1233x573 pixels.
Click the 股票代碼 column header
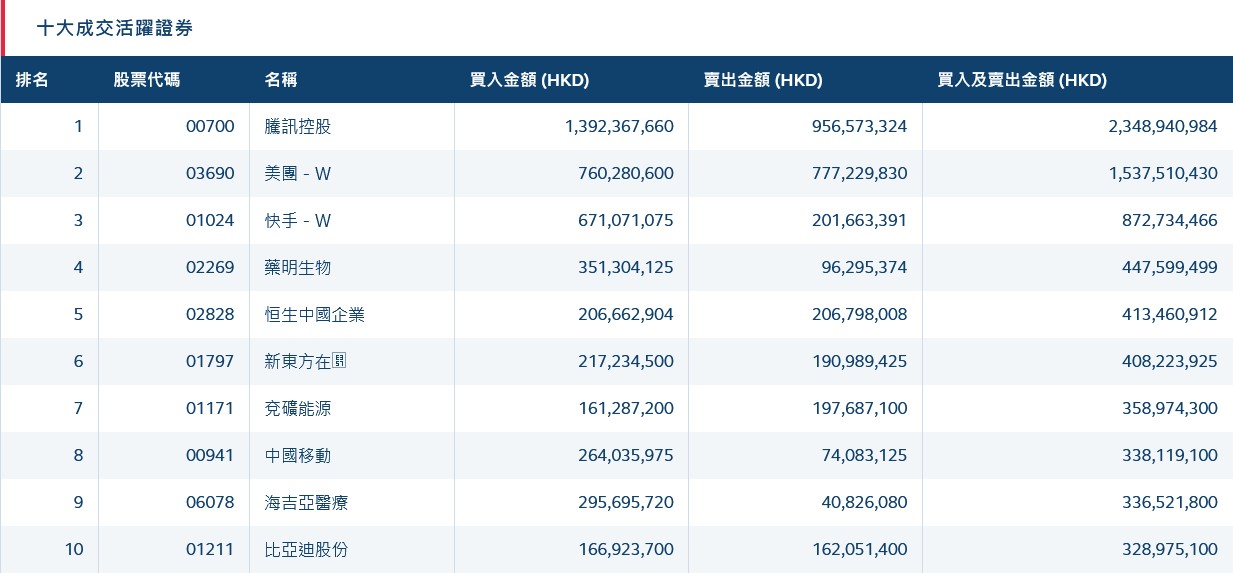click(x=146, y=81)
